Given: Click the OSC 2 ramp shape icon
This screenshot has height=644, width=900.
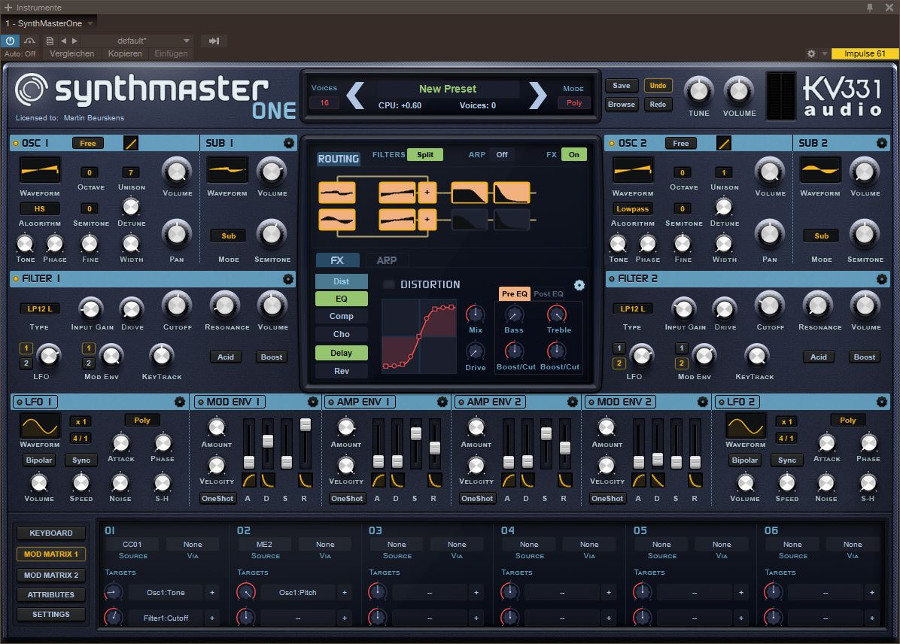Looking at the screenshot, I should [724, 143].
